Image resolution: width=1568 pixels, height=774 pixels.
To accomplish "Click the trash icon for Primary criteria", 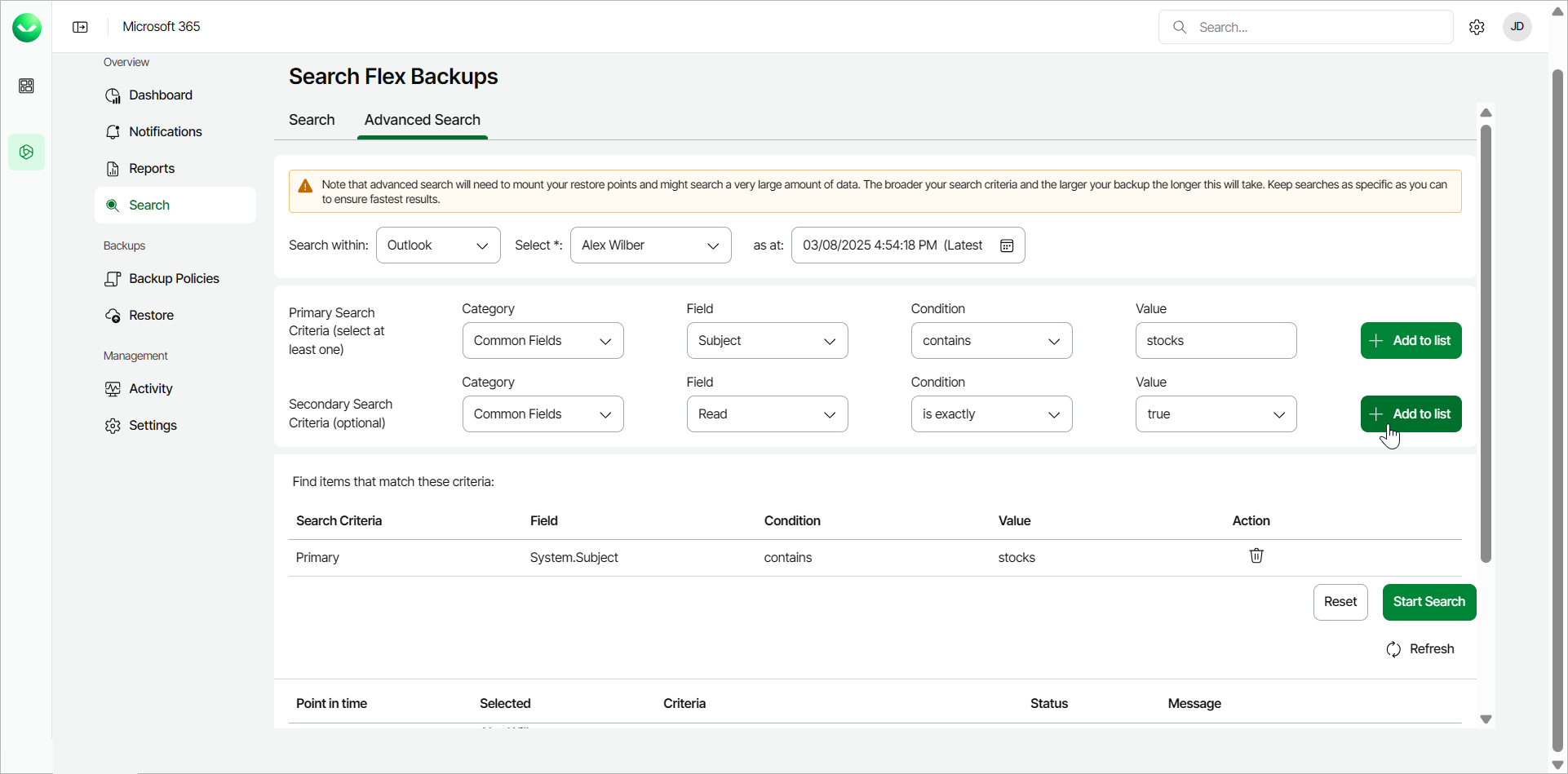I will tap(1256, 556).
